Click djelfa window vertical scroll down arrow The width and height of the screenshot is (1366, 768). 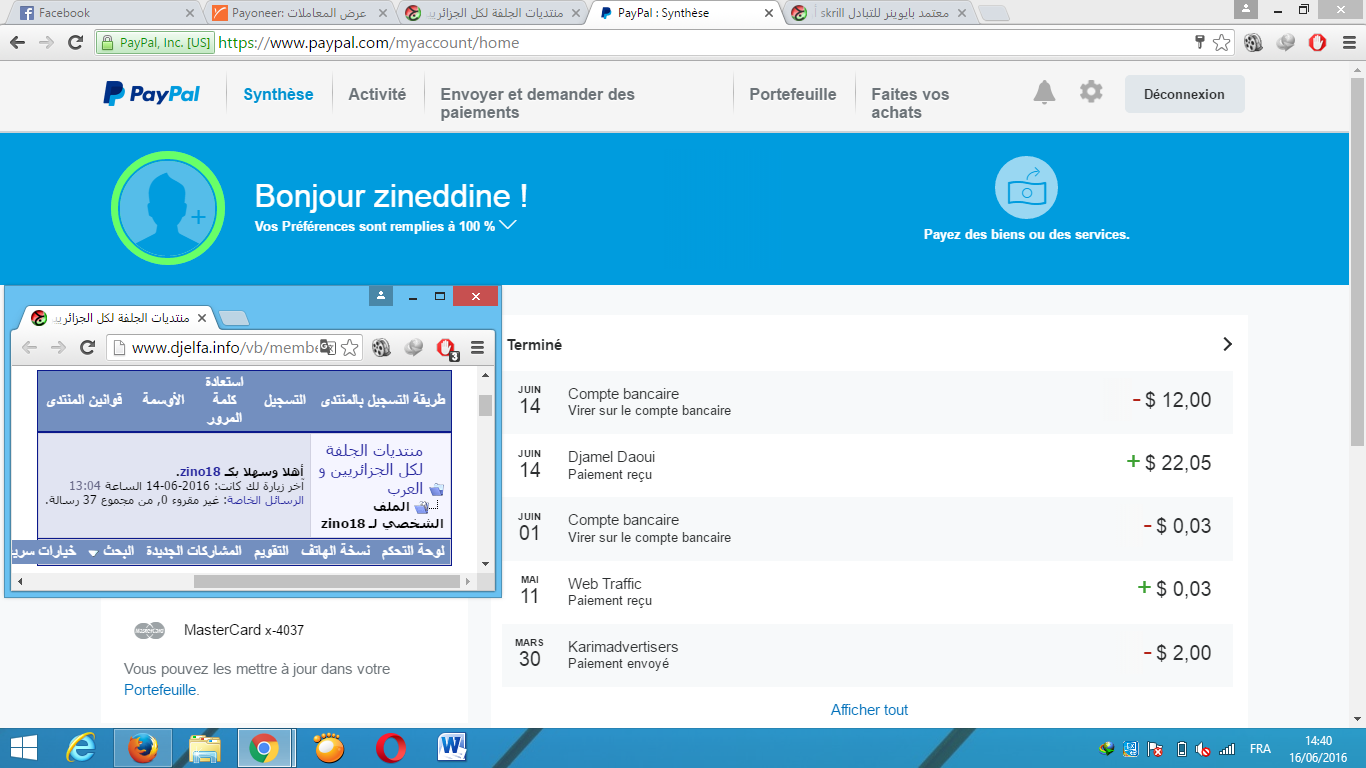coord(486,563)
